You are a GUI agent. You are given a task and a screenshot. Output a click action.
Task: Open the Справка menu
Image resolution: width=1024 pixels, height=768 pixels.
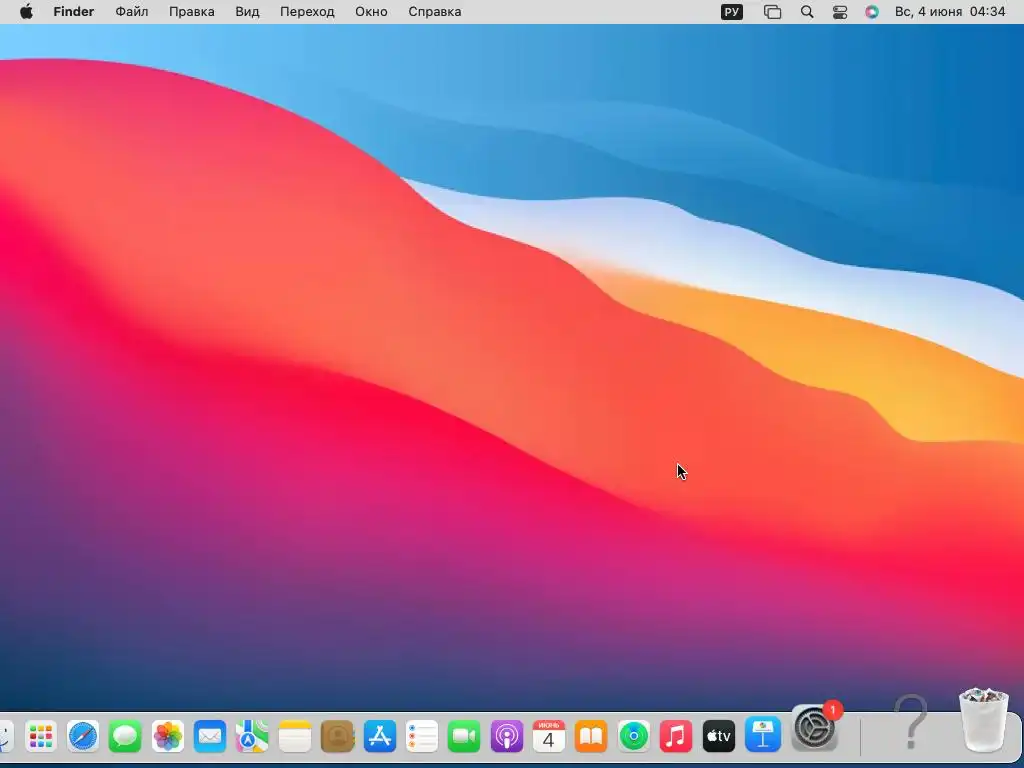(435, 12)
